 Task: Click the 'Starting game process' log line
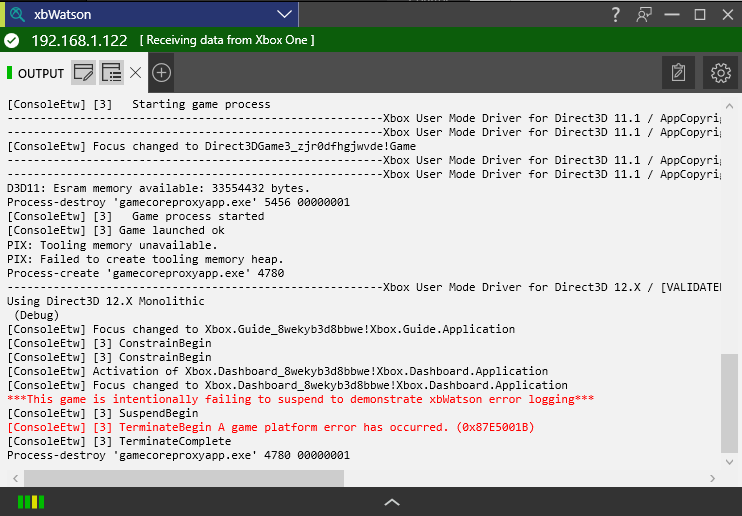point(139,104)
